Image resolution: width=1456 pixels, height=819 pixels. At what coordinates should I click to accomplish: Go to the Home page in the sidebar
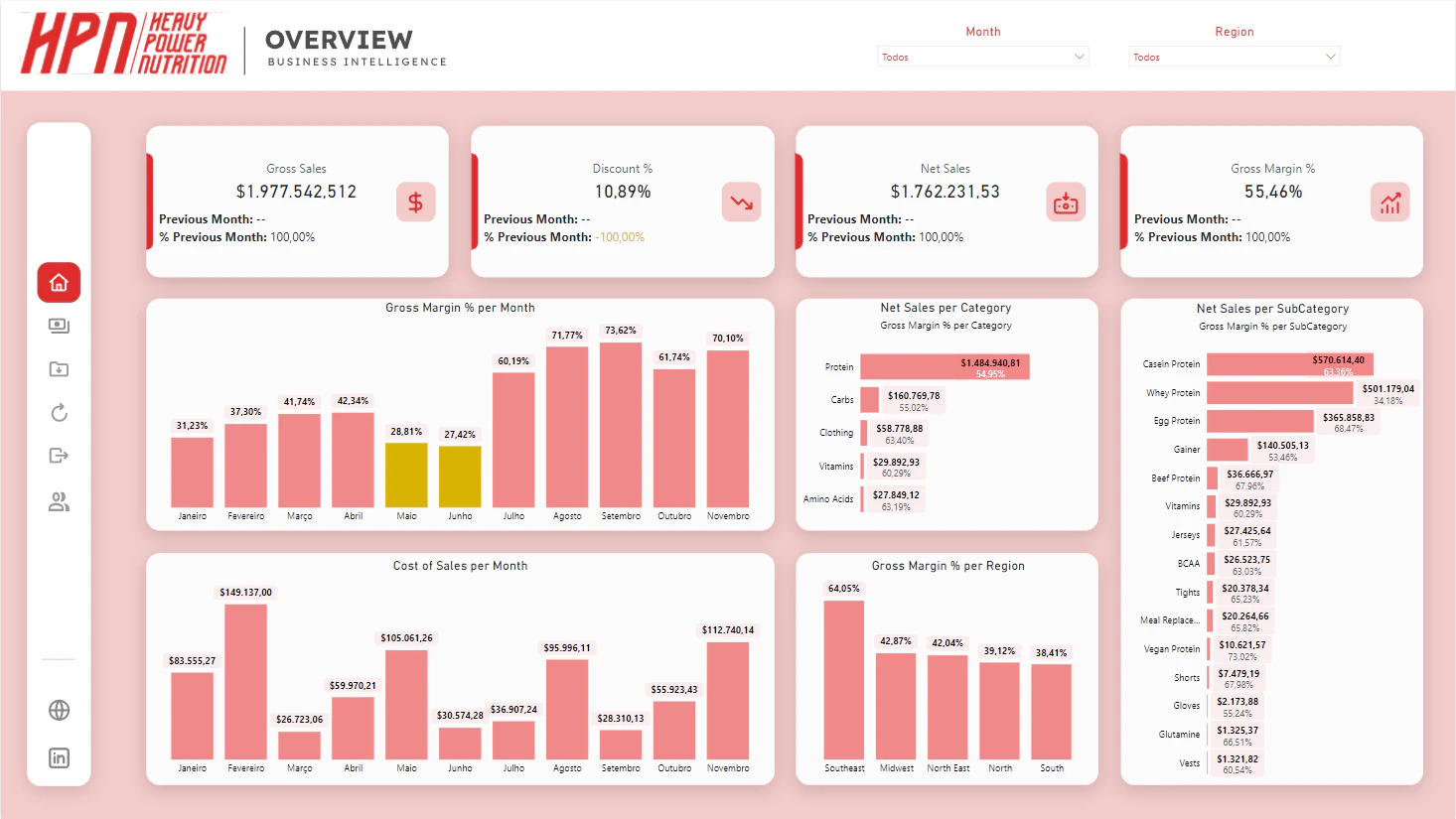pyautogui.click(x=59, y=283)
